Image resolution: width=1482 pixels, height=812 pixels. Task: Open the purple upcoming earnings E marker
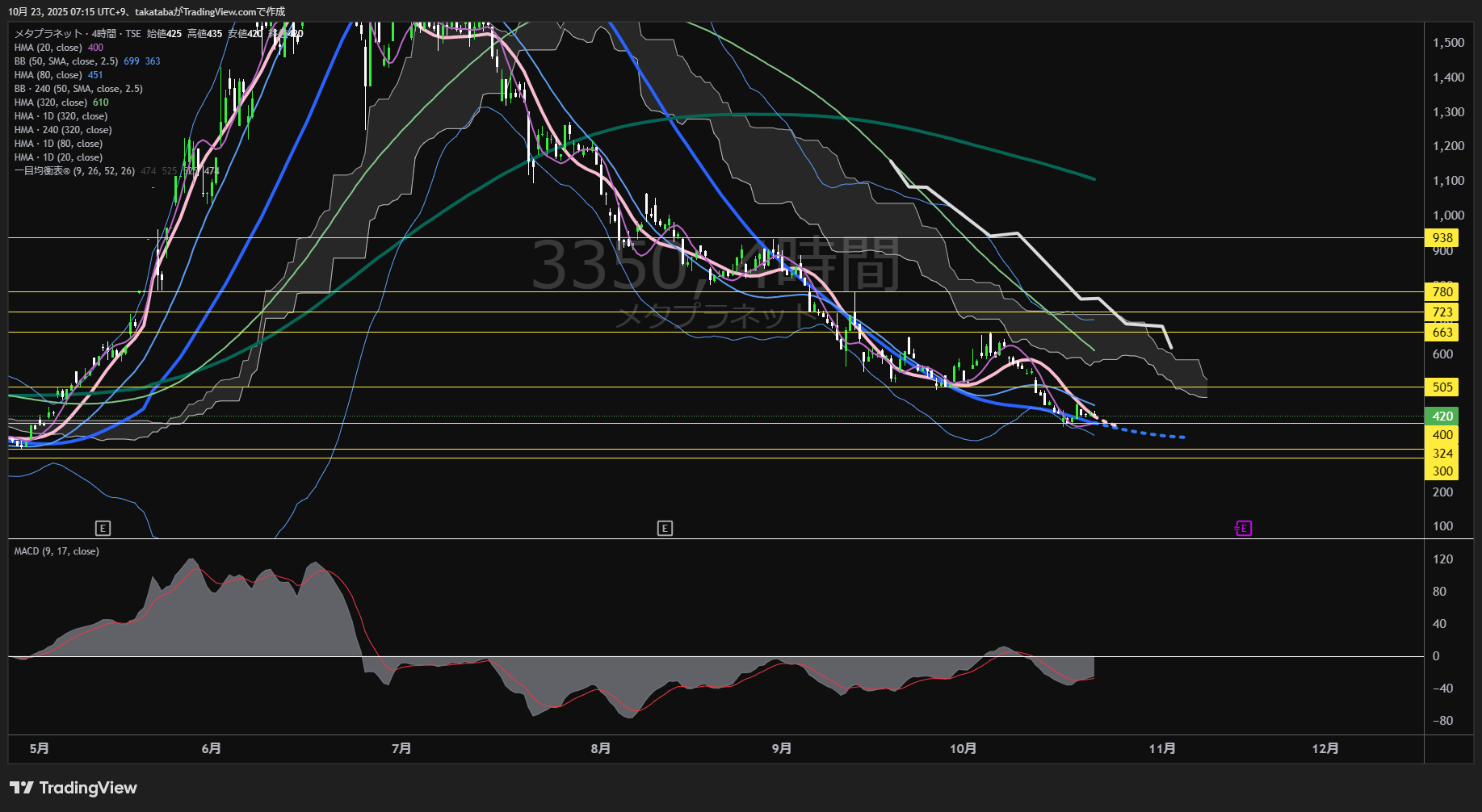1243,529
